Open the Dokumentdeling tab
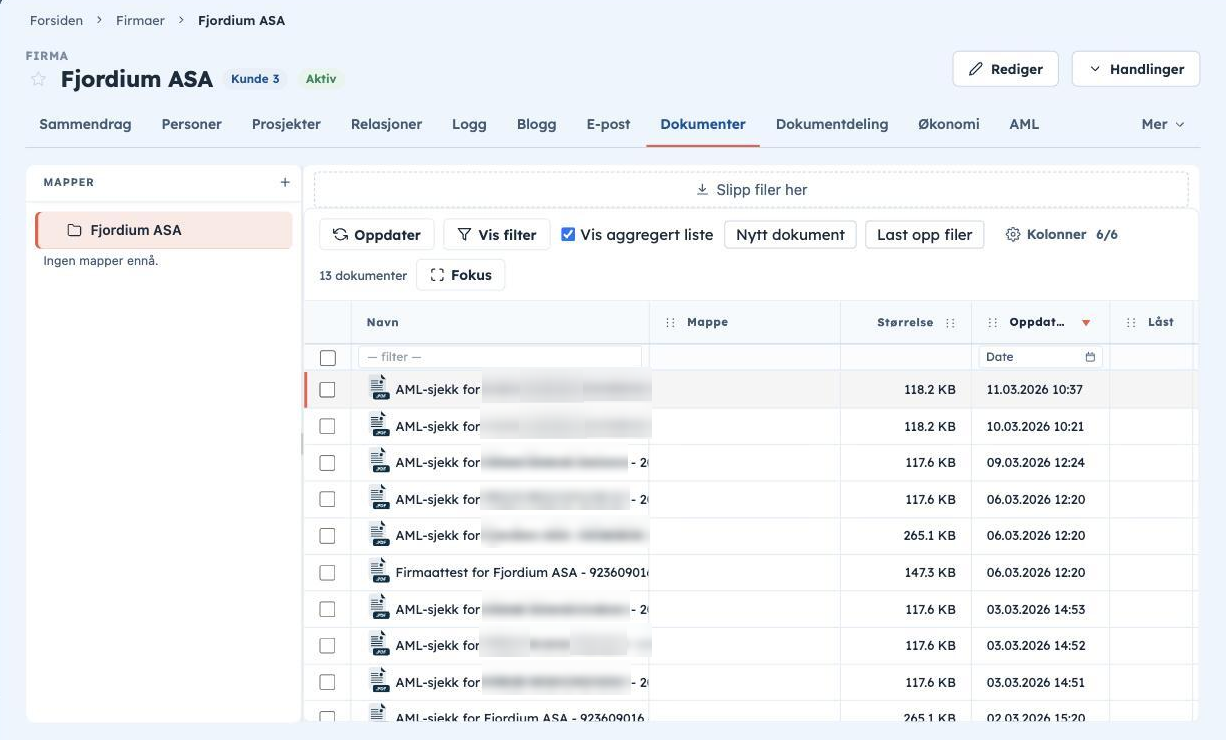The height and width of the screenshot is (740, 1226). pyautogui.click(x=832, y=124)
